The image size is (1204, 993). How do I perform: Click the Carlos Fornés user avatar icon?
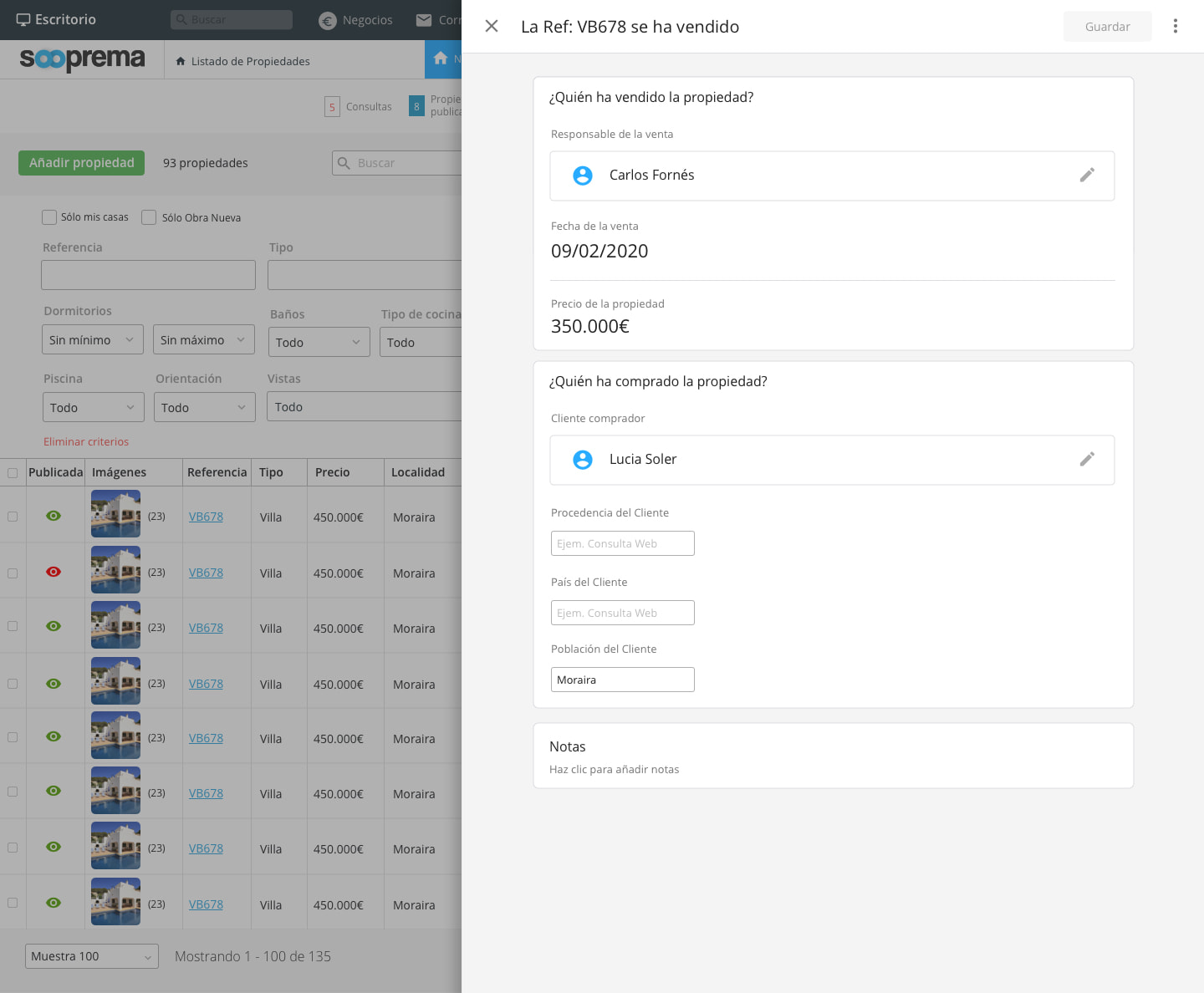click(583, 176)
